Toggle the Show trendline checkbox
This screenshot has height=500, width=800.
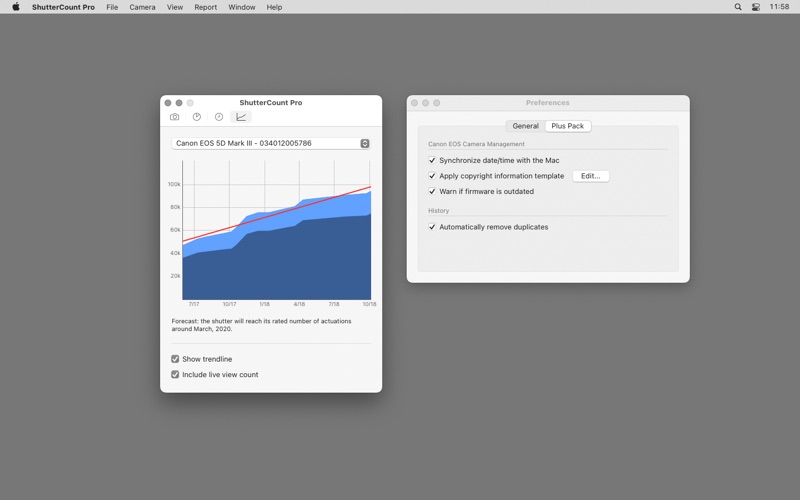coord(175,359)
